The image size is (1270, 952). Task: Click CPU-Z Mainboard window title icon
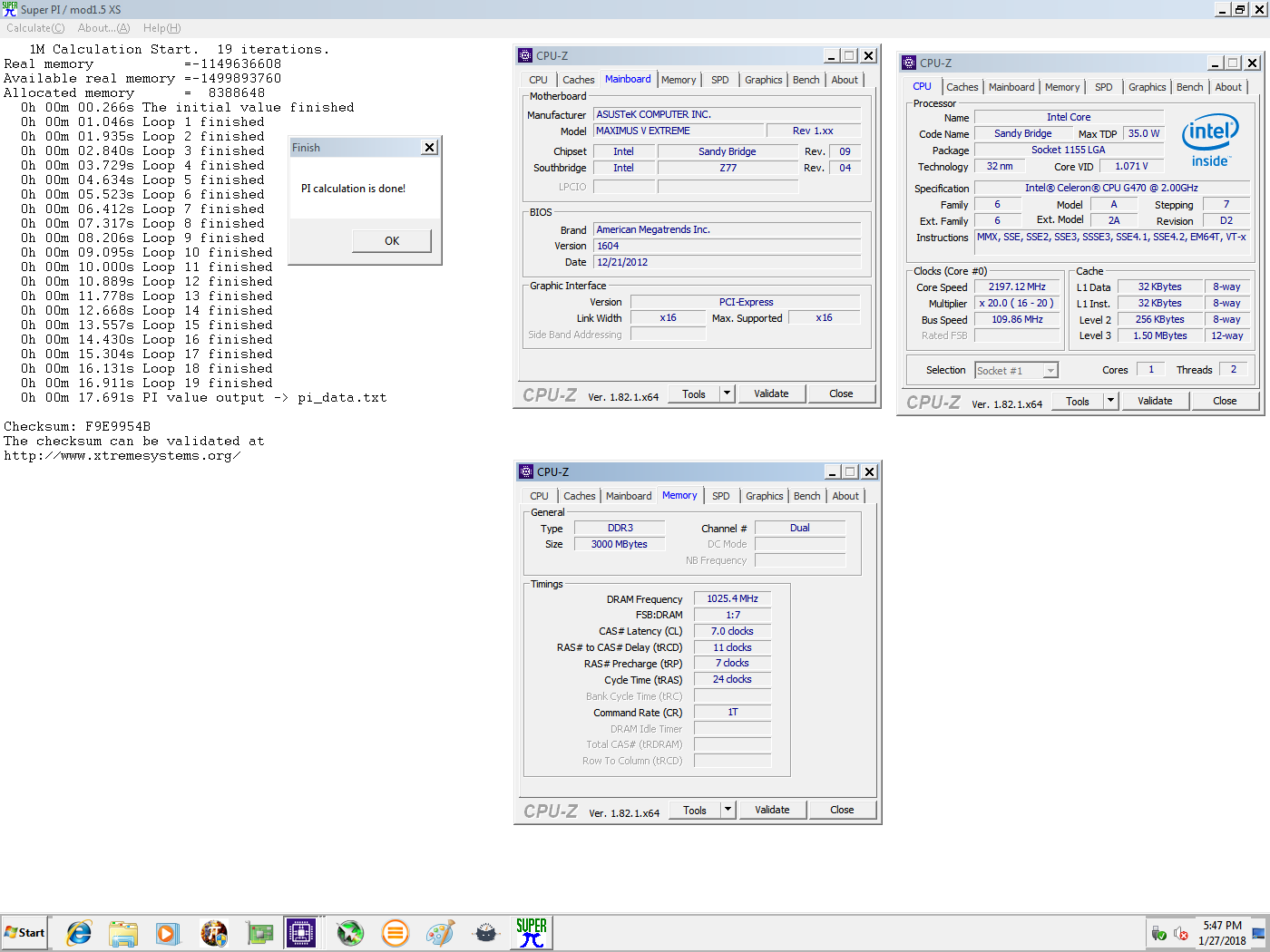525,55
